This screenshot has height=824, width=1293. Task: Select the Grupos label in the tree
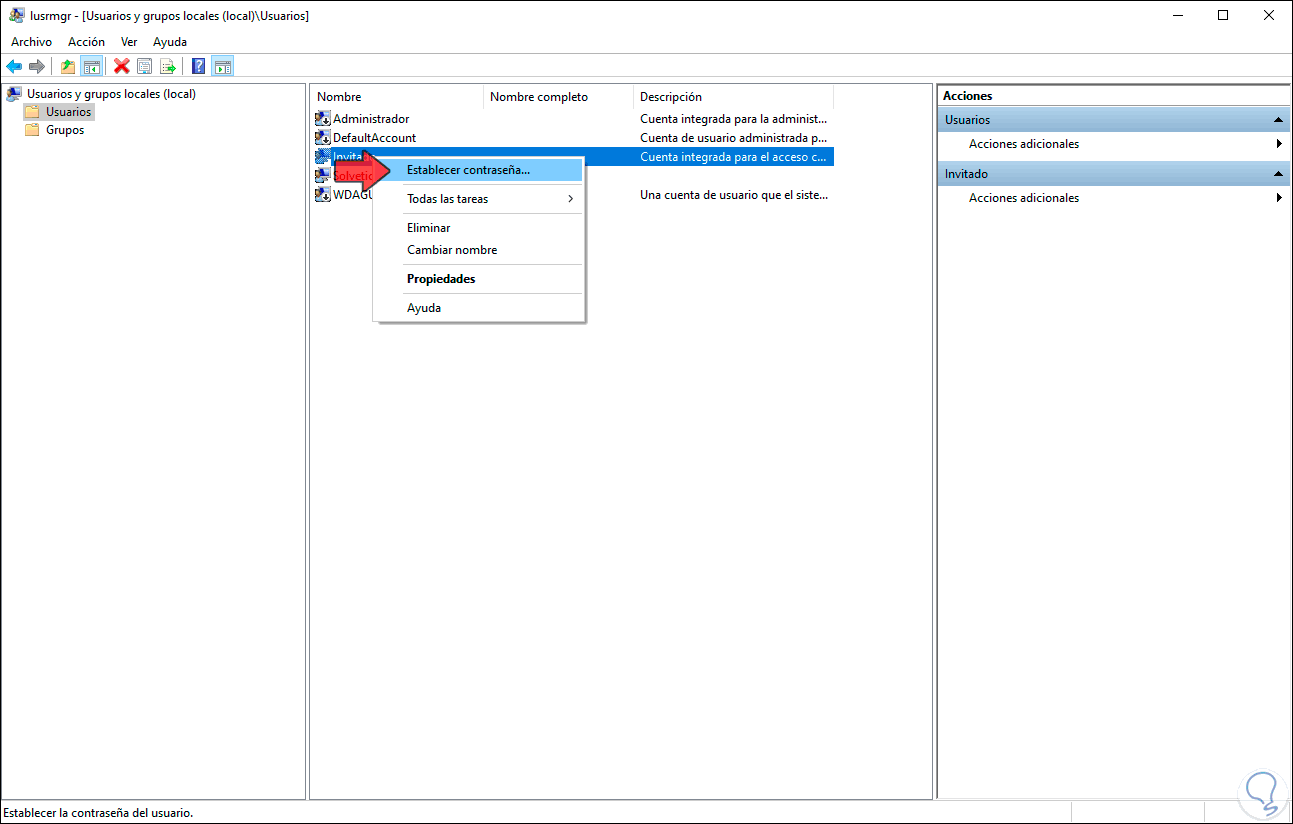(65, 130)
